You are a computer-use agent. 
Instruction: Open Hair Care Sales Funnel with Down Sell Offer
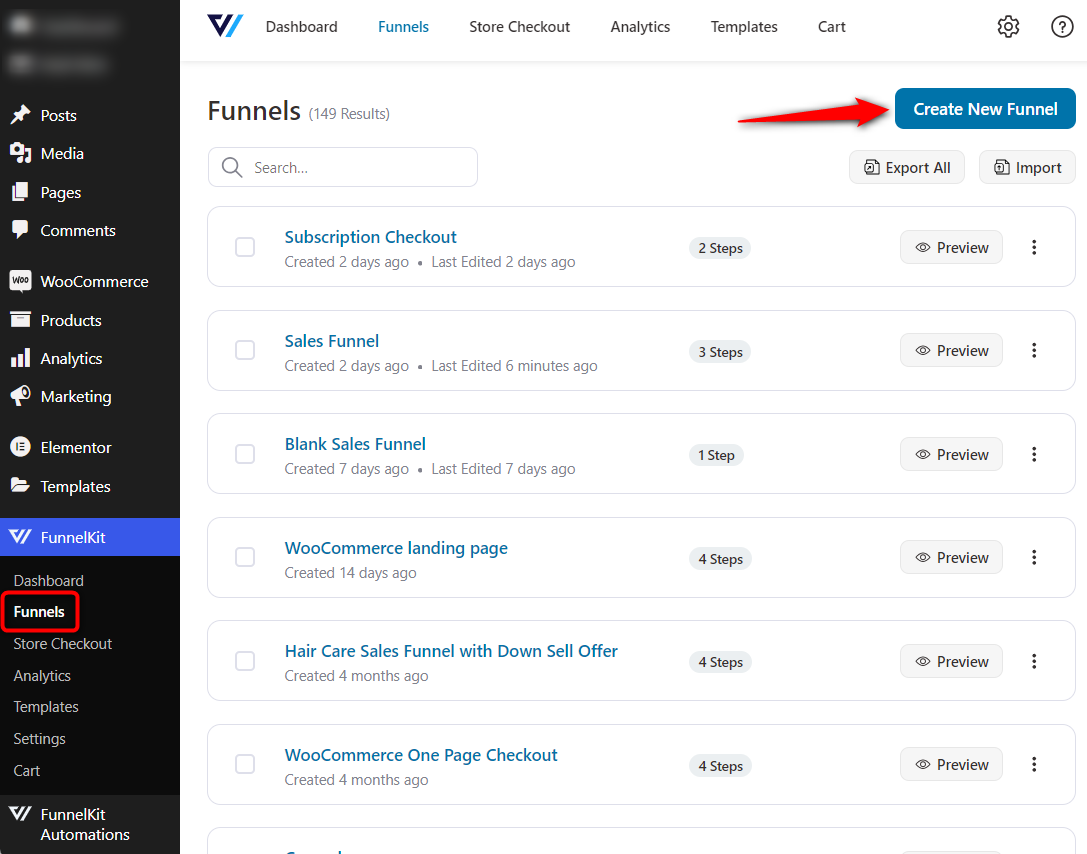tap(451, 652)
